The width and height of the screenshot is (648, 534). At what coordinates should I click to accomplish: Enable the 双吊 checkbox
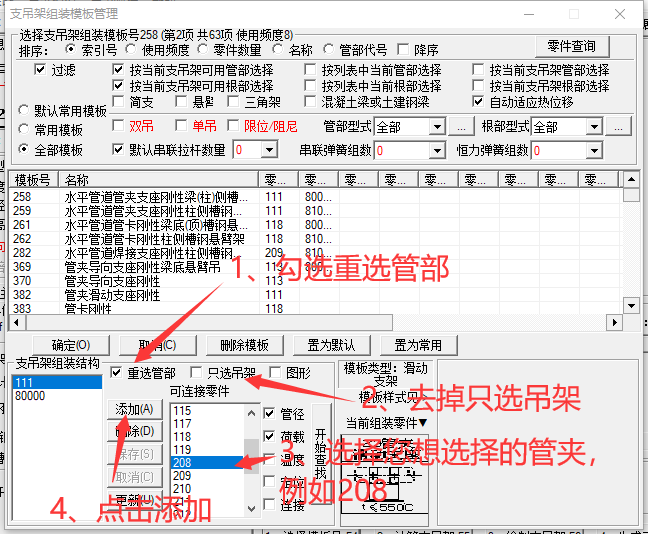click(119, 127)
